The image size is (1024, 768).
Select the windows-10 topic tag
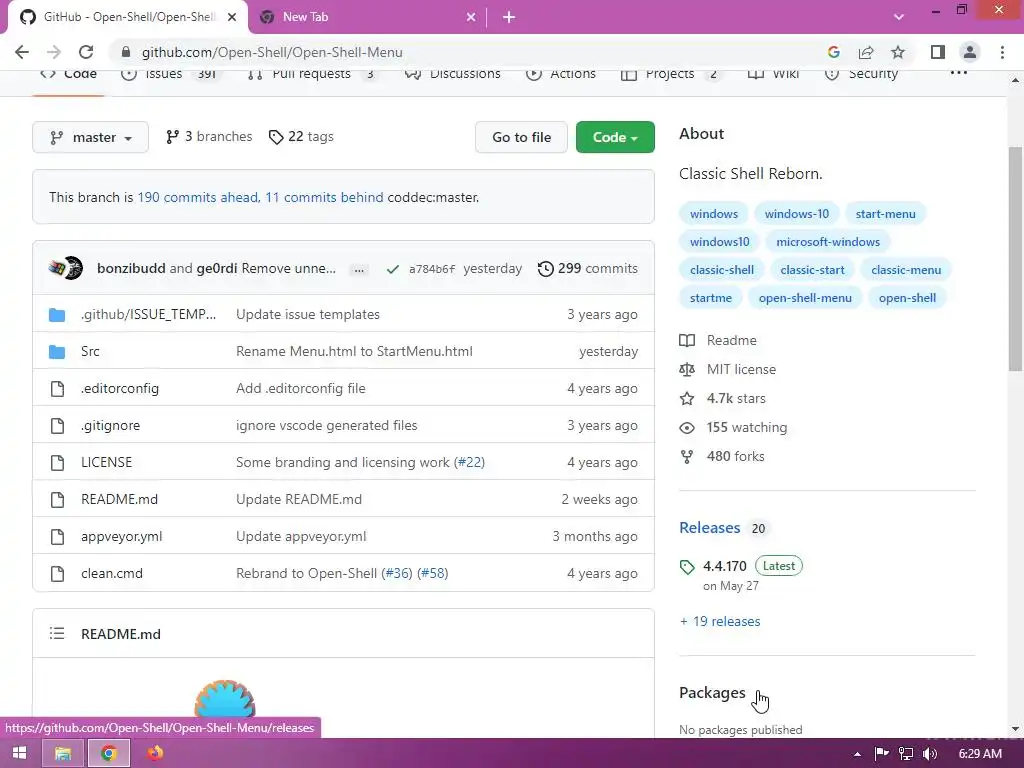tap(797, 214)
